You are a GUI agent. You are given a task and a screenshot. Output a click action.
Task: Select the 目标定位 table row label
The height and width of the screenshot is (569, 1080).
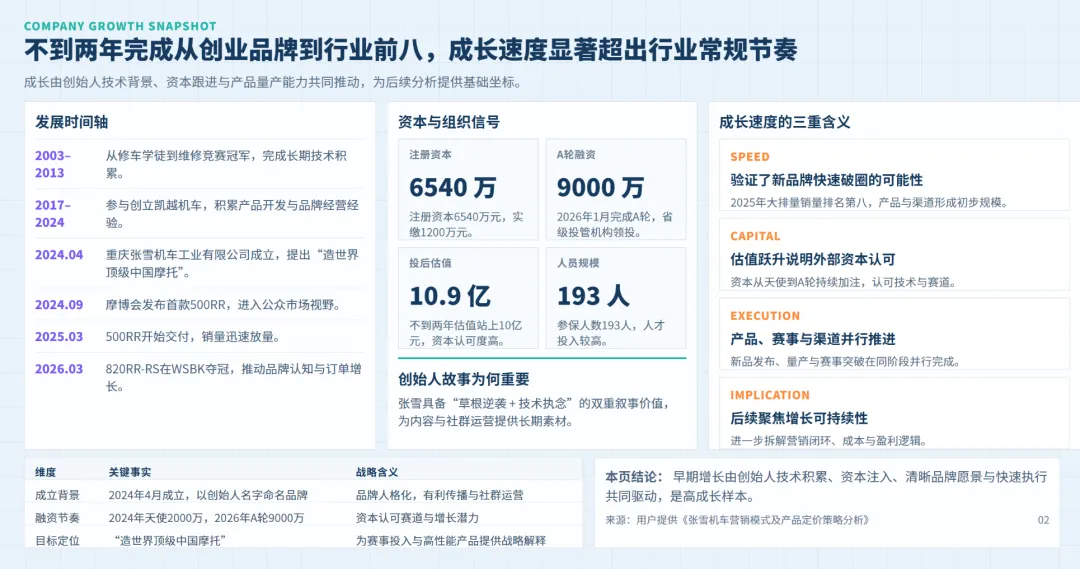(x=57, y=541)
